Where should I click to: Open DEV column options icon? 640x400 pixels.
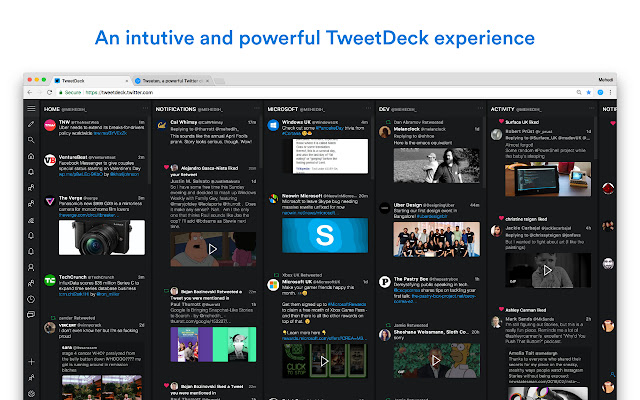click(480, 108)
